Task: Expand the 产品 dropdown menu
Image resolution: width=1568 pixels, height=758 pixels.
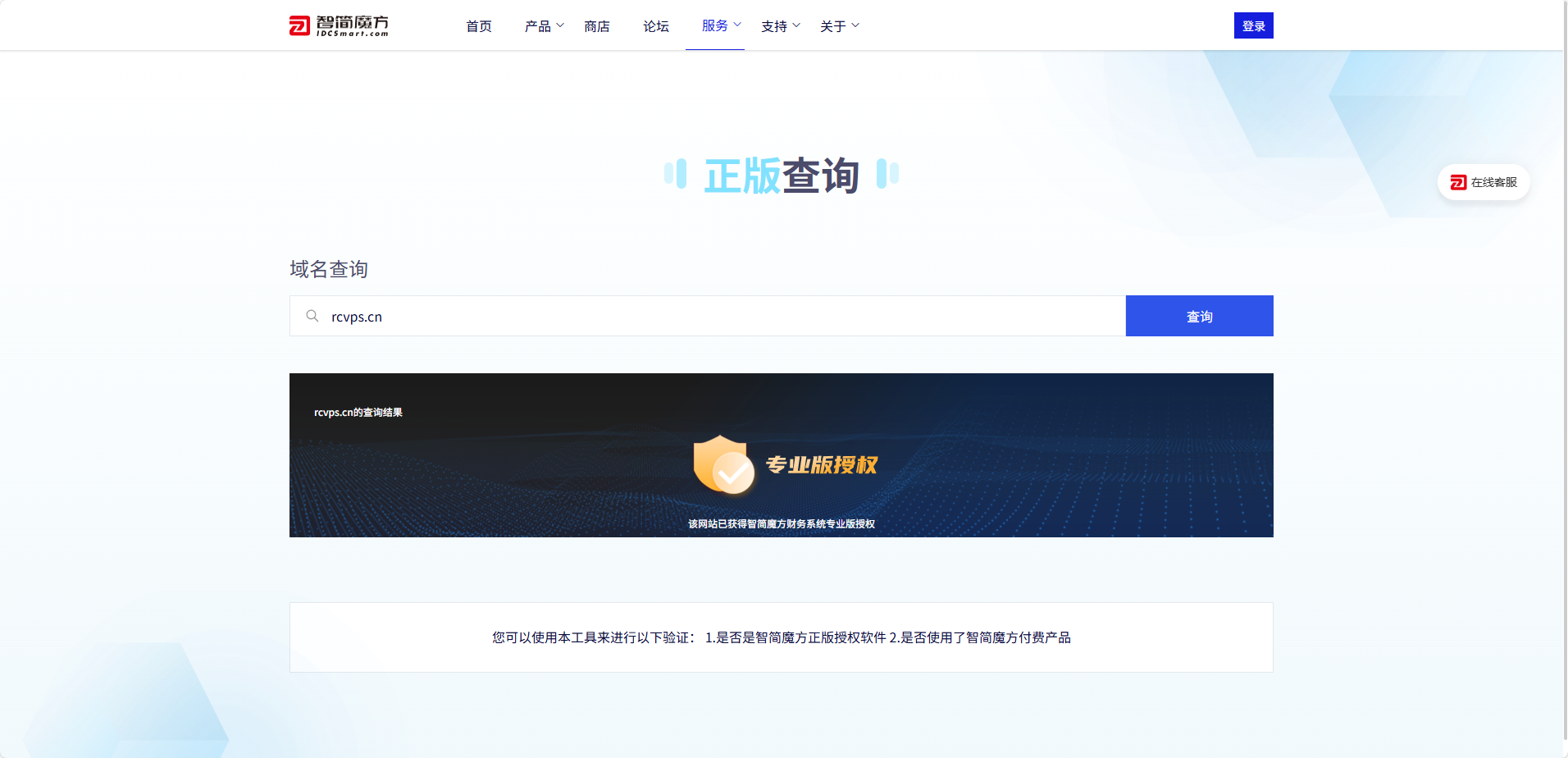Action: click(543, 25)
